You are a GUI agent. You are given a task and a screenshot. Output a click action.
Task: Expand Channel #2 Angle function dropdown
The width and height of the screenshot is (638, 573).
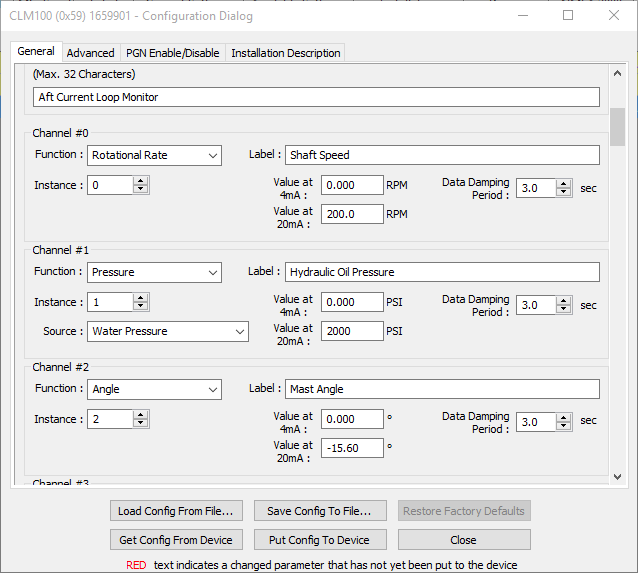(x=154, y=389)
